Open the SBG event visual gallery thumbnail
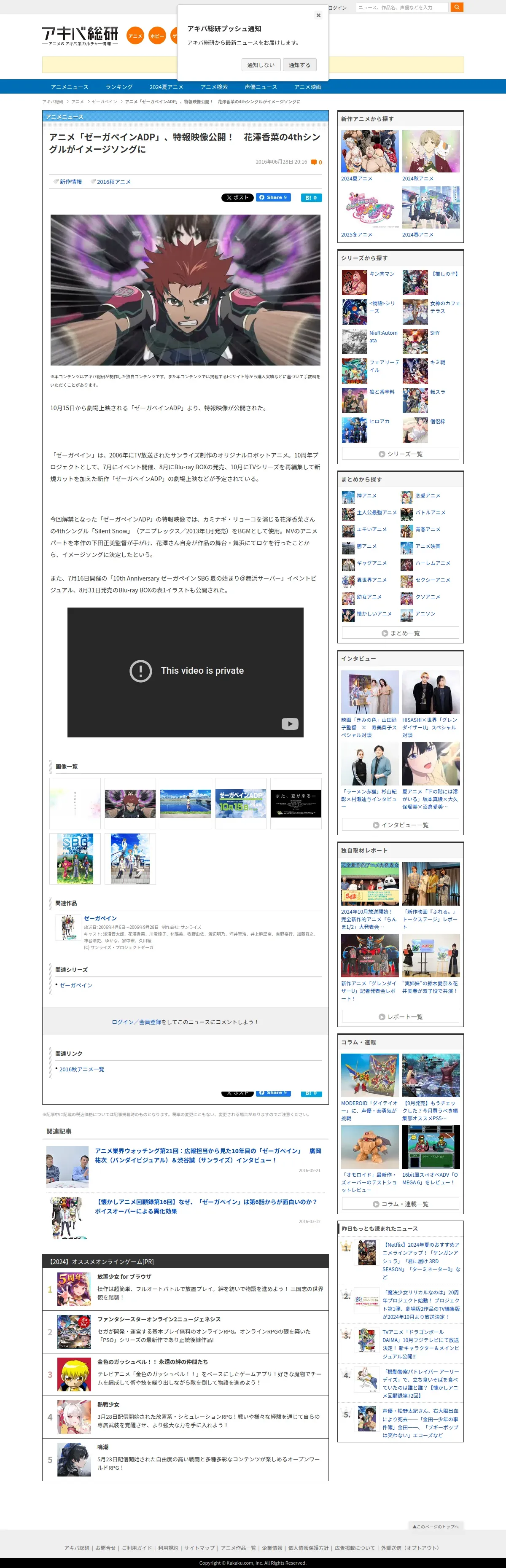Viewport: 506px width, 1568px height. [x=75, y=858]
